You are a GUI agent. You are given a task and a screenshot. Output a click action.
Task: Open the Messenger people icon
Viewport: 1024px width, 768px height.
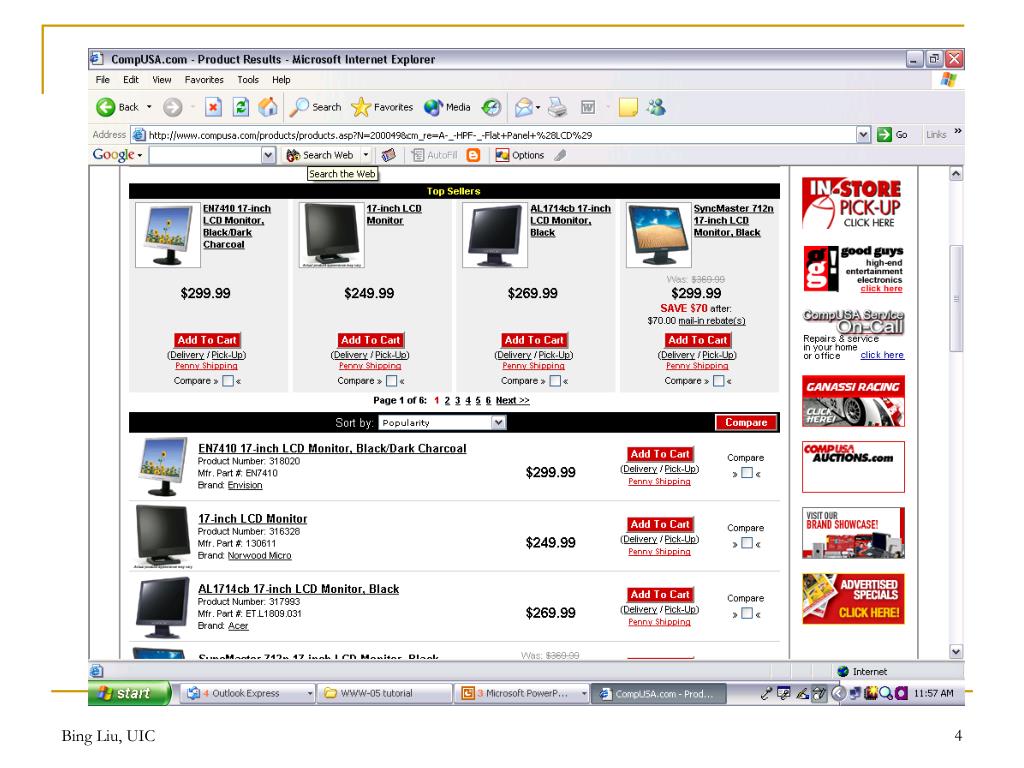tap(656, 107)
